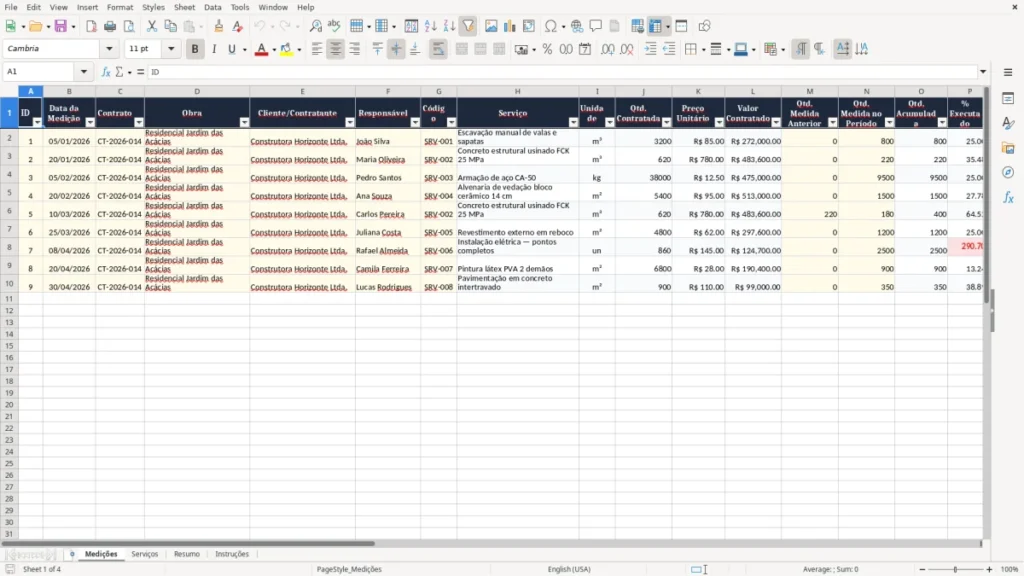This screenshot has width=1024, height=576.
Task: Insert hyperlink globe icon
Action: pos(577,26)
